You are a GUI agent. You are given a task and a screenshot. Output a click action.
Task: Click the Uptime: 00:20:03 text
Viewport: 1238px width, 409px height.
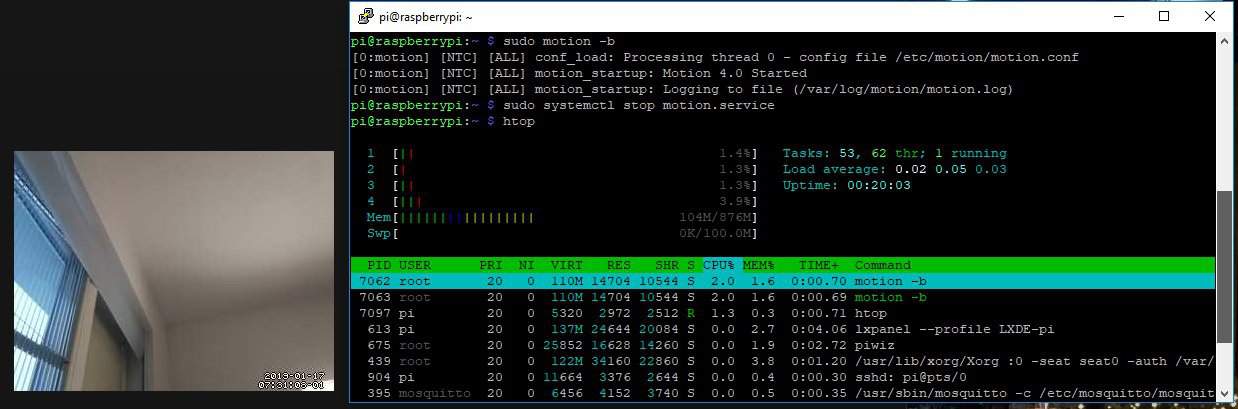(846, 185)
